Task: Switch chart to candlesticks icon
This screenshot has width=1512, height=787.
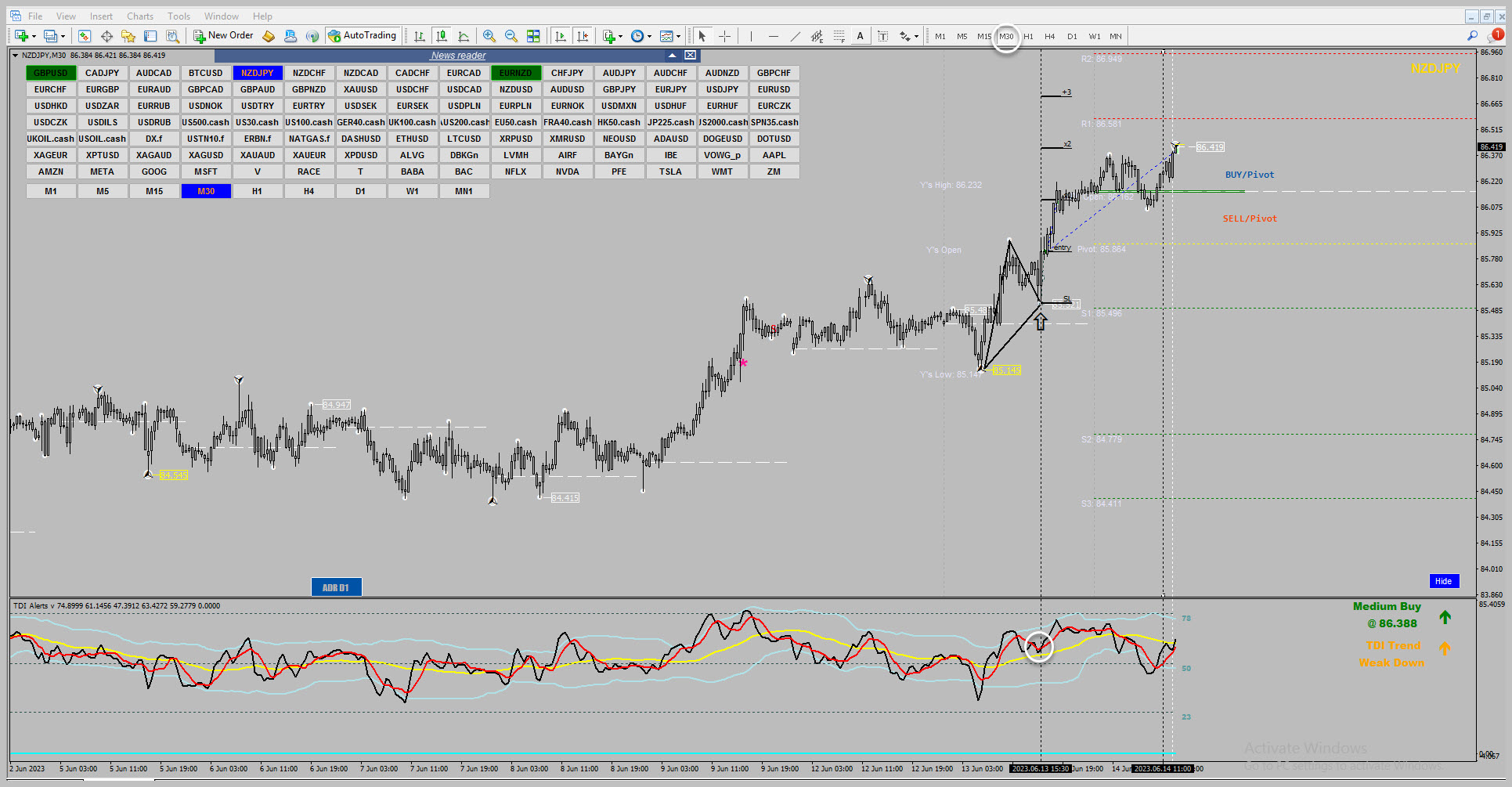Action: (x=442, y=36)
